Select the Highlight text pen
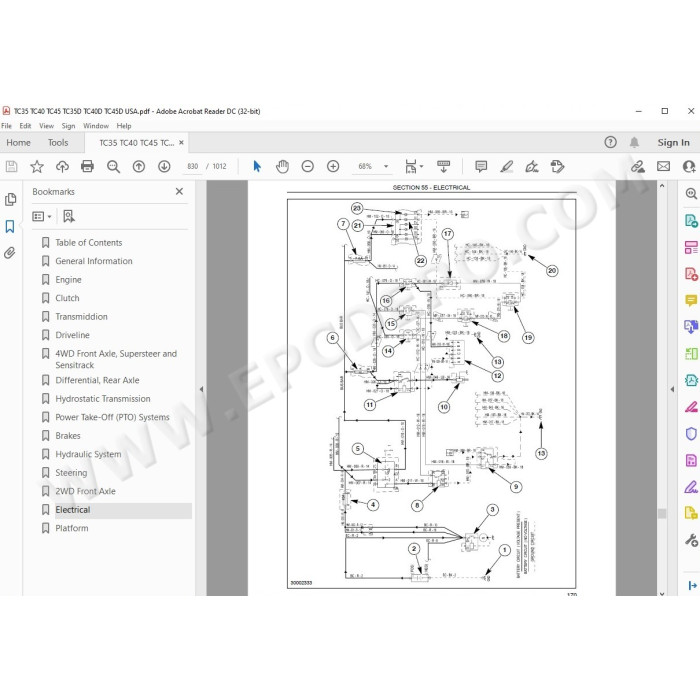The height and width of the screenshot is (700, 700). pos(507,167)
